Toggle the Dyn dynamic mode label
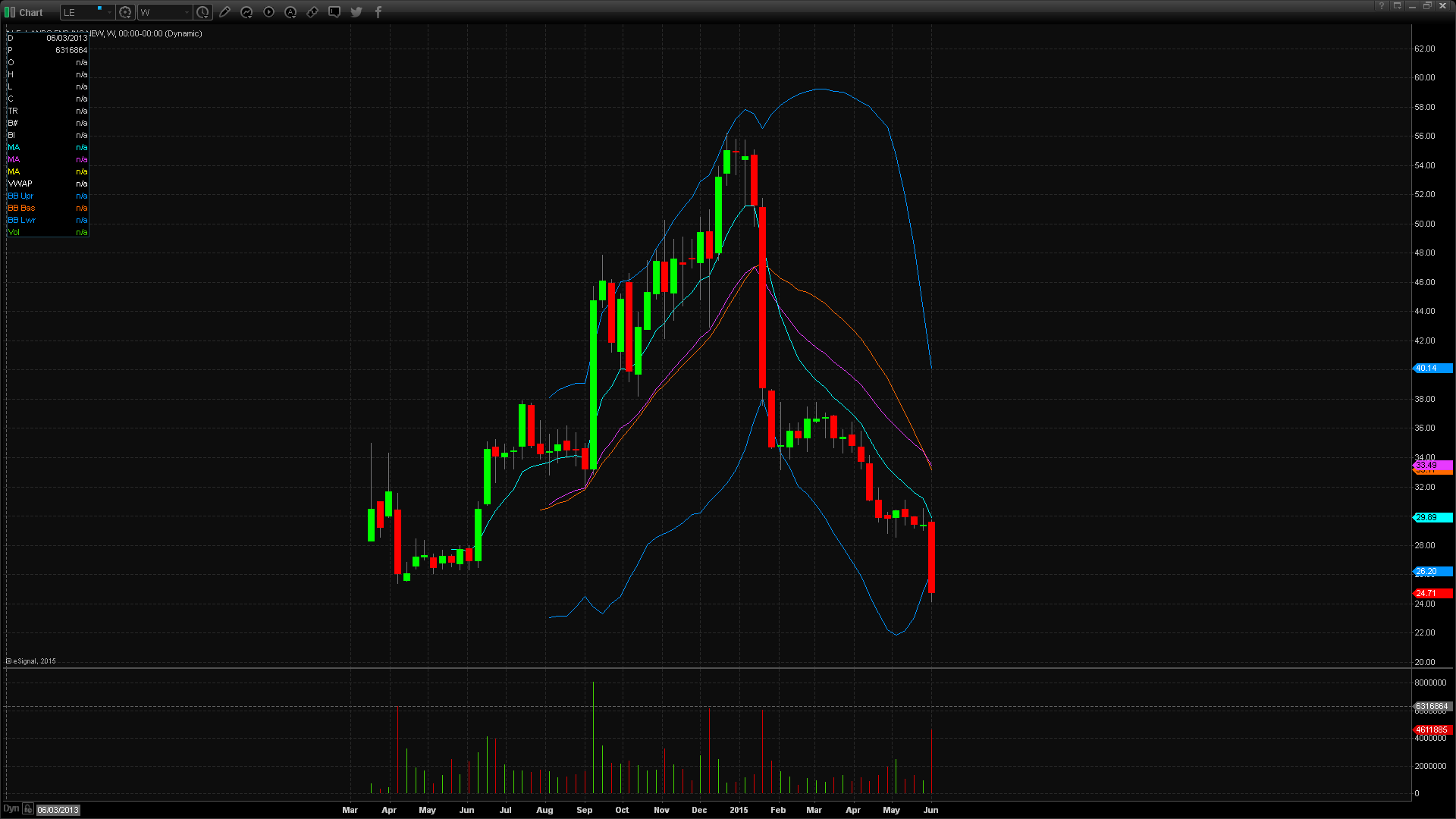Image resolution: width=1456 pixels, height=819 pixels. [11, 808]
